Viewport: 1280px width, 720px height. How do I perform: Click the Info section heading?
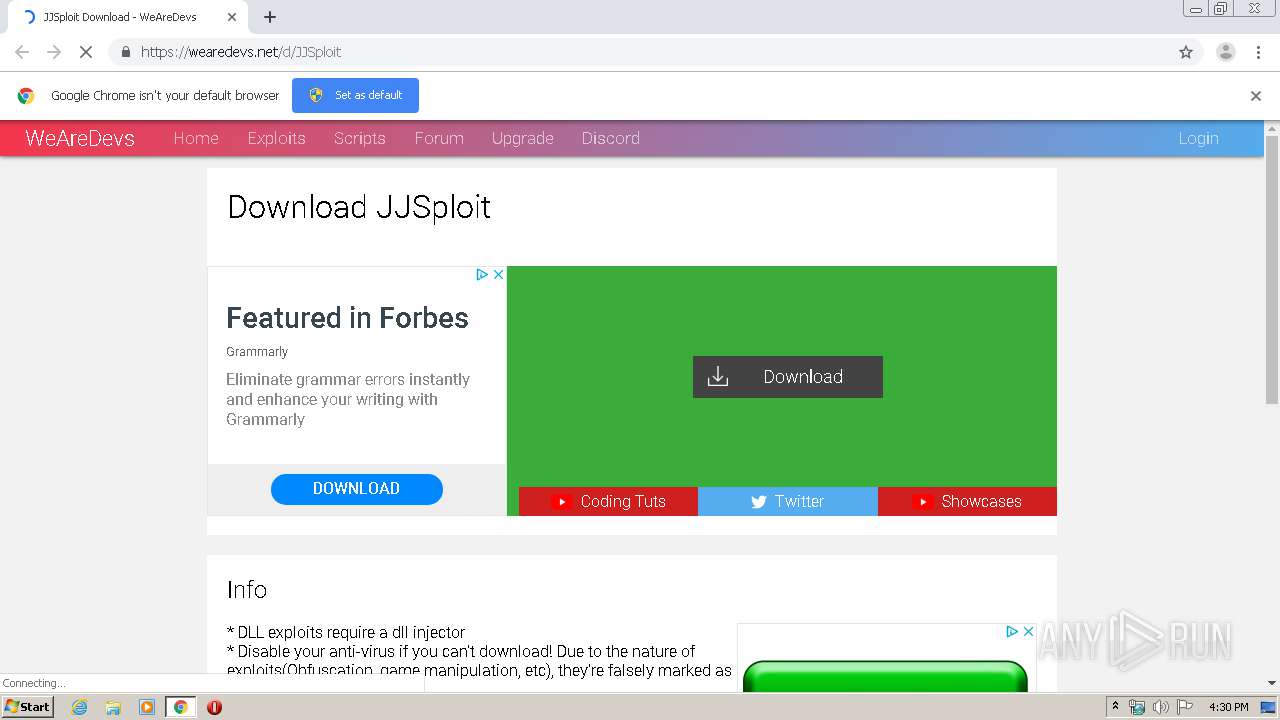pyautogui.click(x=247, y=590)
